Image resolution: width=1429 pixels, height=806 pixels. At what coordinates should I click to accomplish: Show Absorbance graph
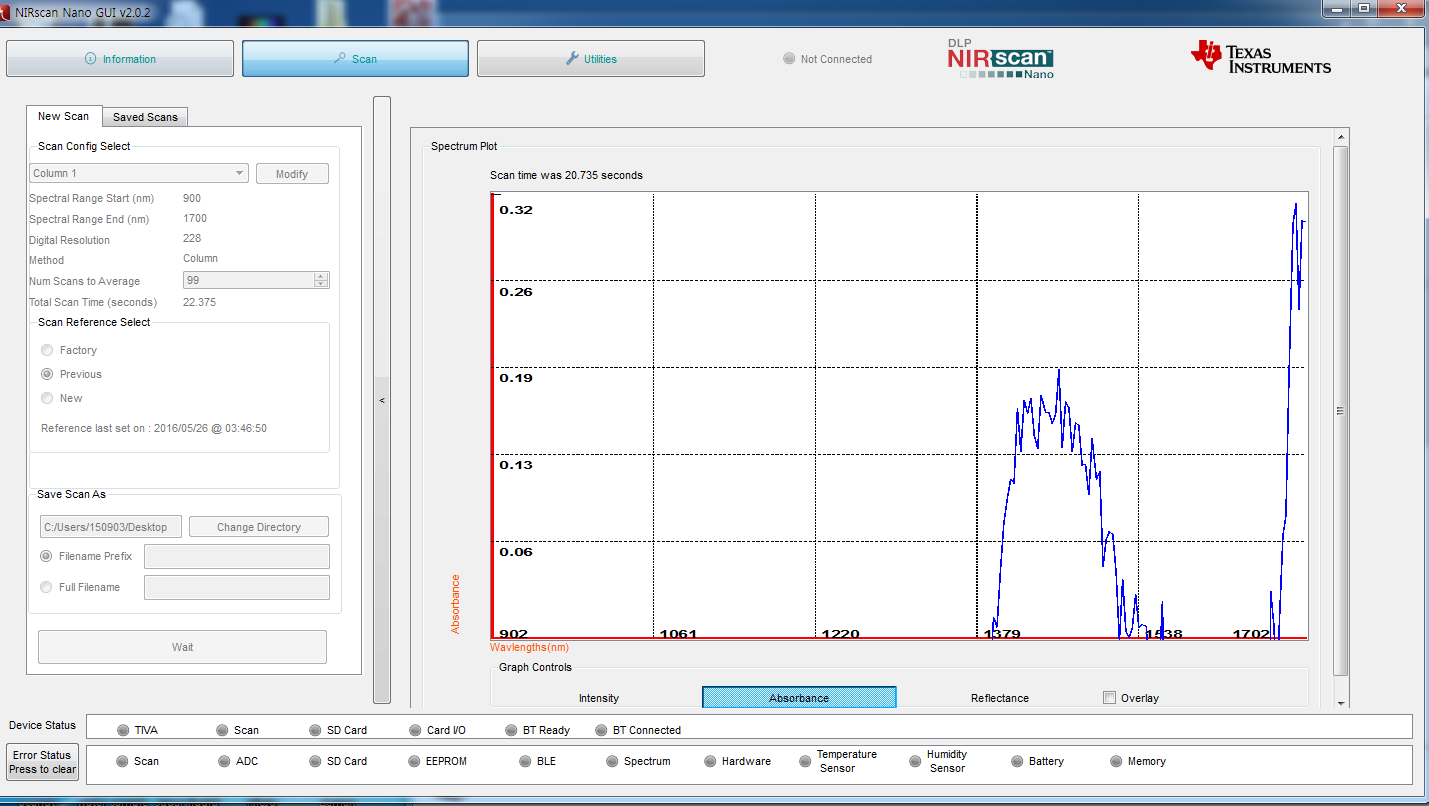point(799,698)
